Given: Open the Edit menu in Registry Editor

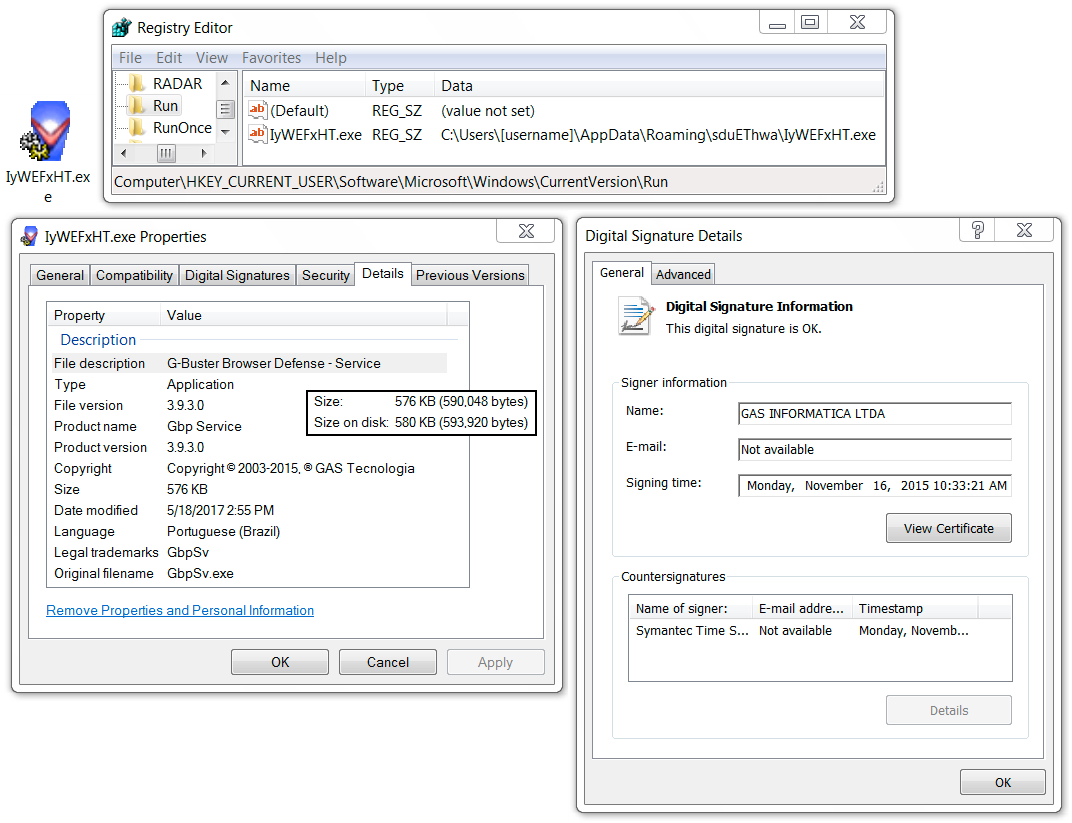Looking at the screenshot, I should (169, 58).
